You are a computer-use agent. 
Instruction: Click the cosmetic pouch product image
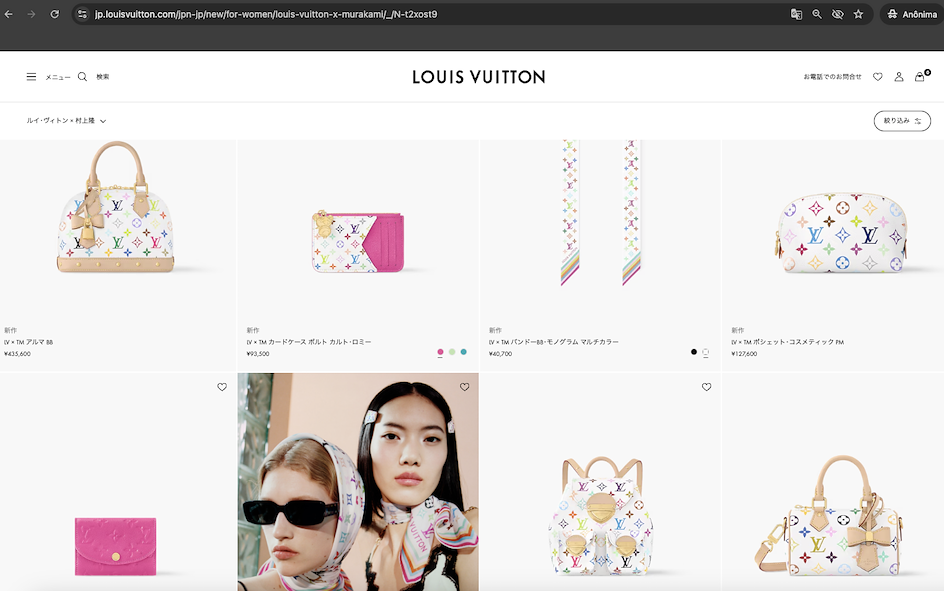(x=842, y=233)
